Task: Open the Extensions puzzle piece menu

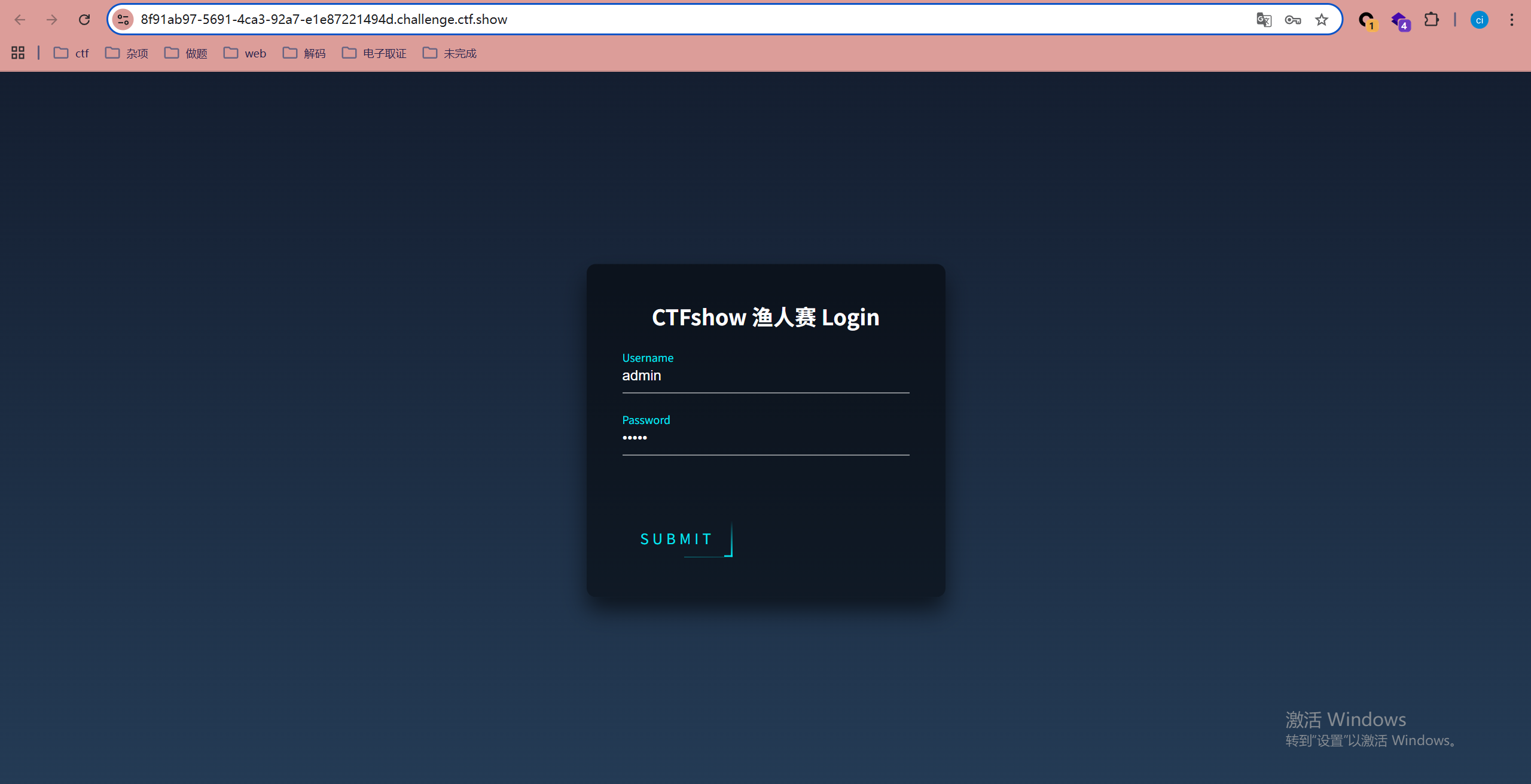Action: coord(1431,20)
